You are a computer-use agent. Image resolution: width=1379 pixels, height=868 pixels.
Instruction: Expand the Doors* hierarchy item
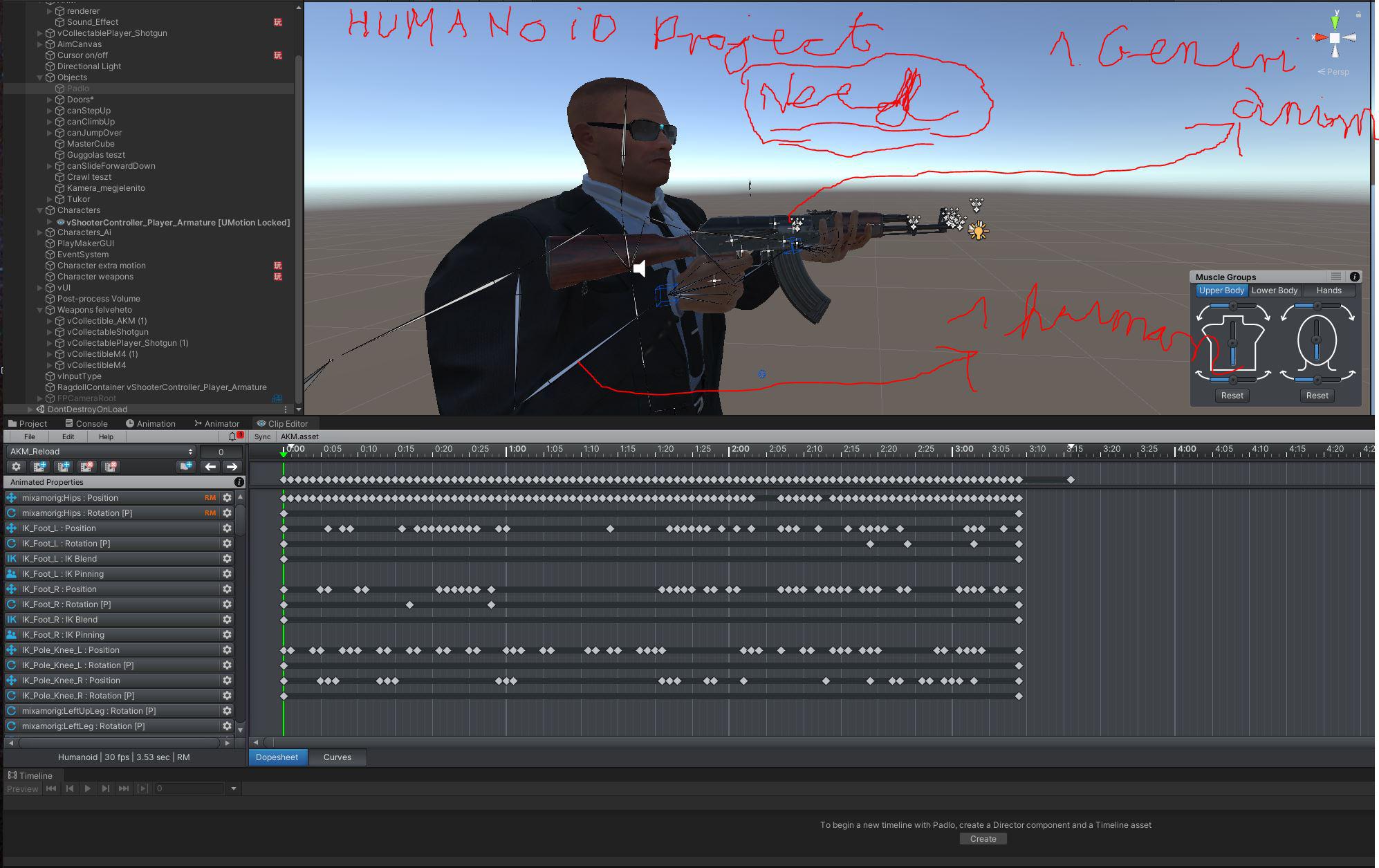(x=50, y=100)
